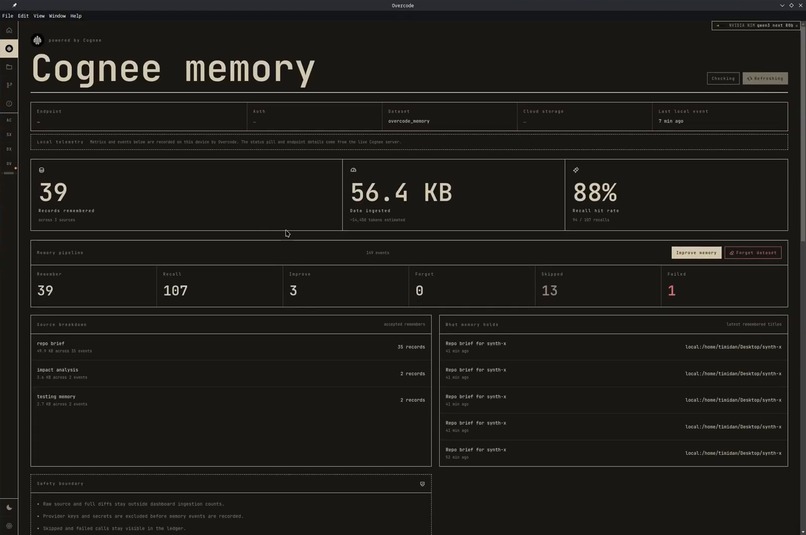Viewport: 806px width, 535px height.
Task: Click the clock history icon in sidebar
Action: click(x=9, y=104)
